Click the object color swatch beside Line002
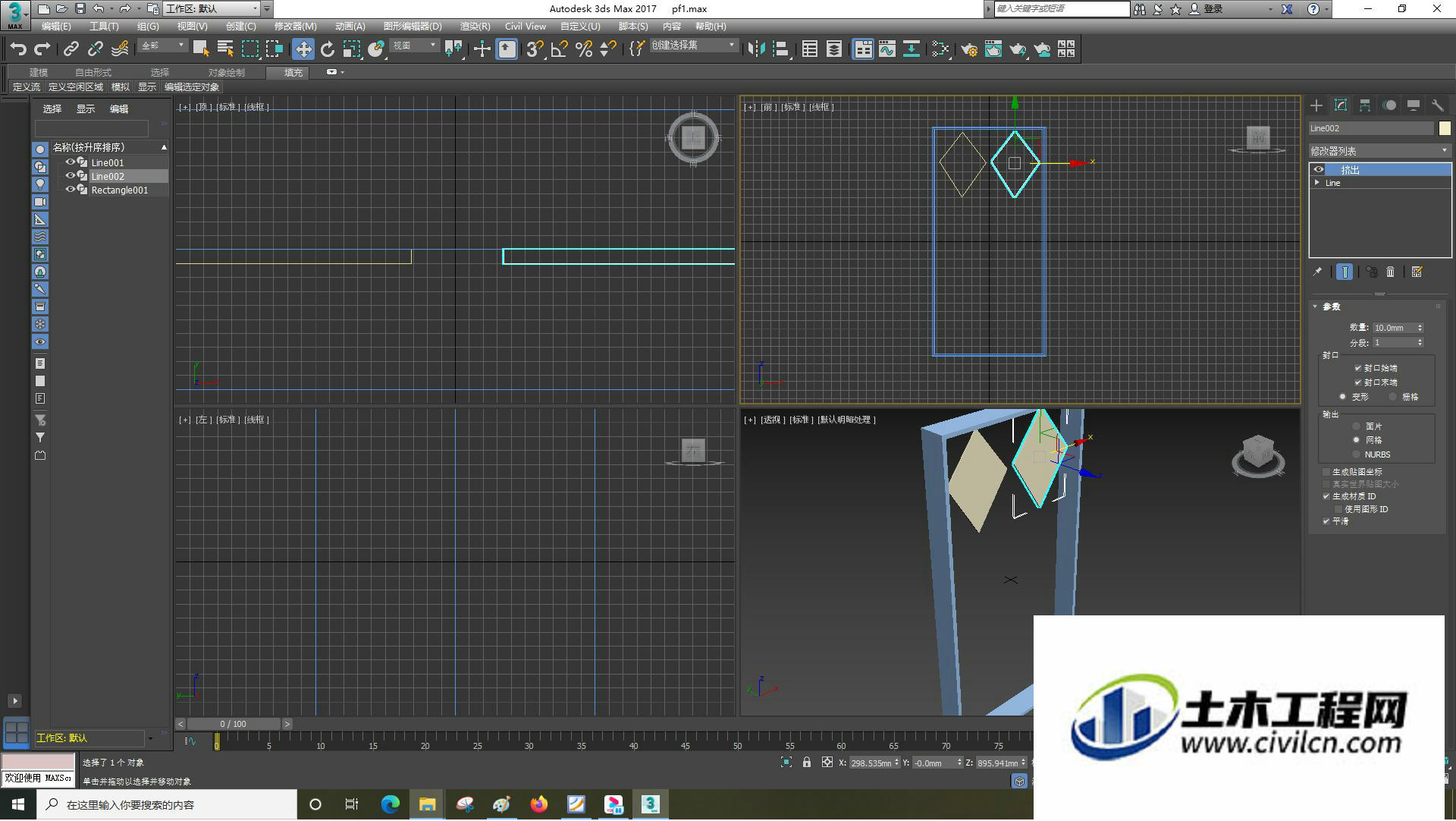This screenshot has height=821, width=1456. [x=1445, y=128]
